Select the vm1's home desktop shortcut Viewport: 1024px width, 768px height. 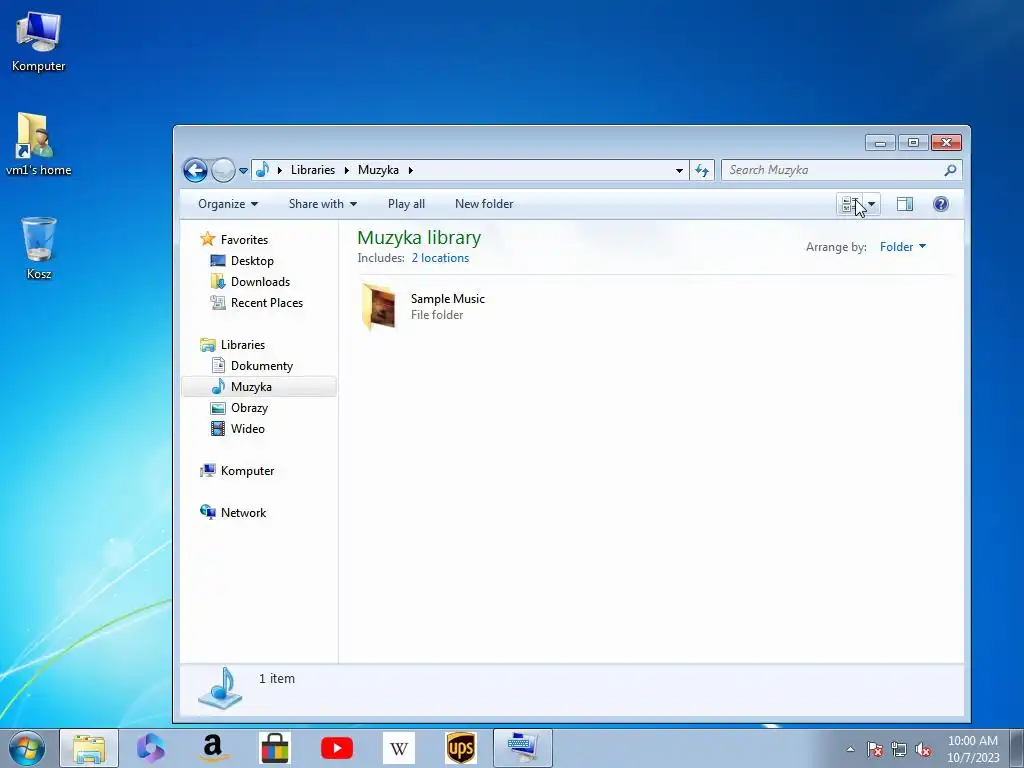38,144
